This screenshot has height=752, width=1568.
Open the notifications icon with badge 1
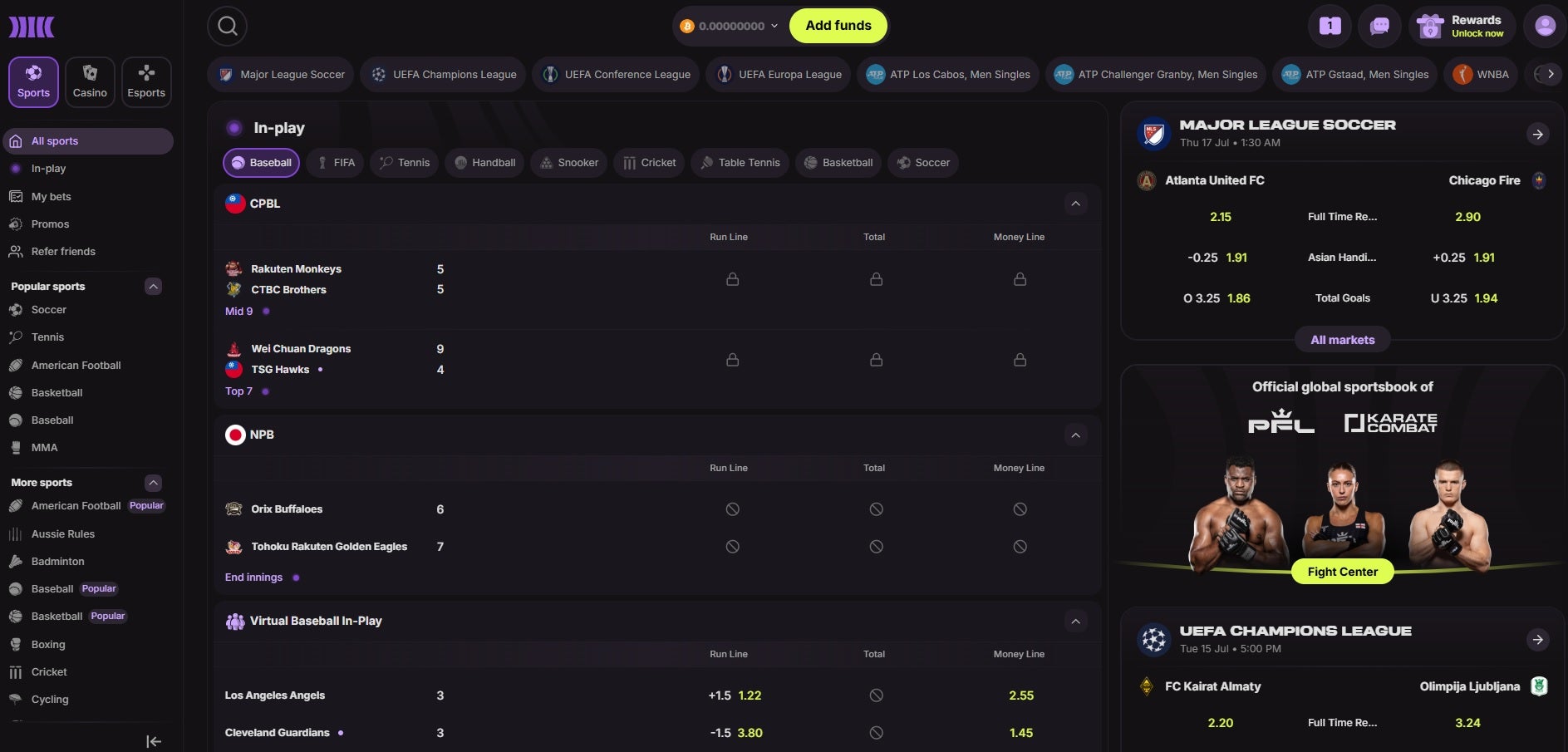1330,26
